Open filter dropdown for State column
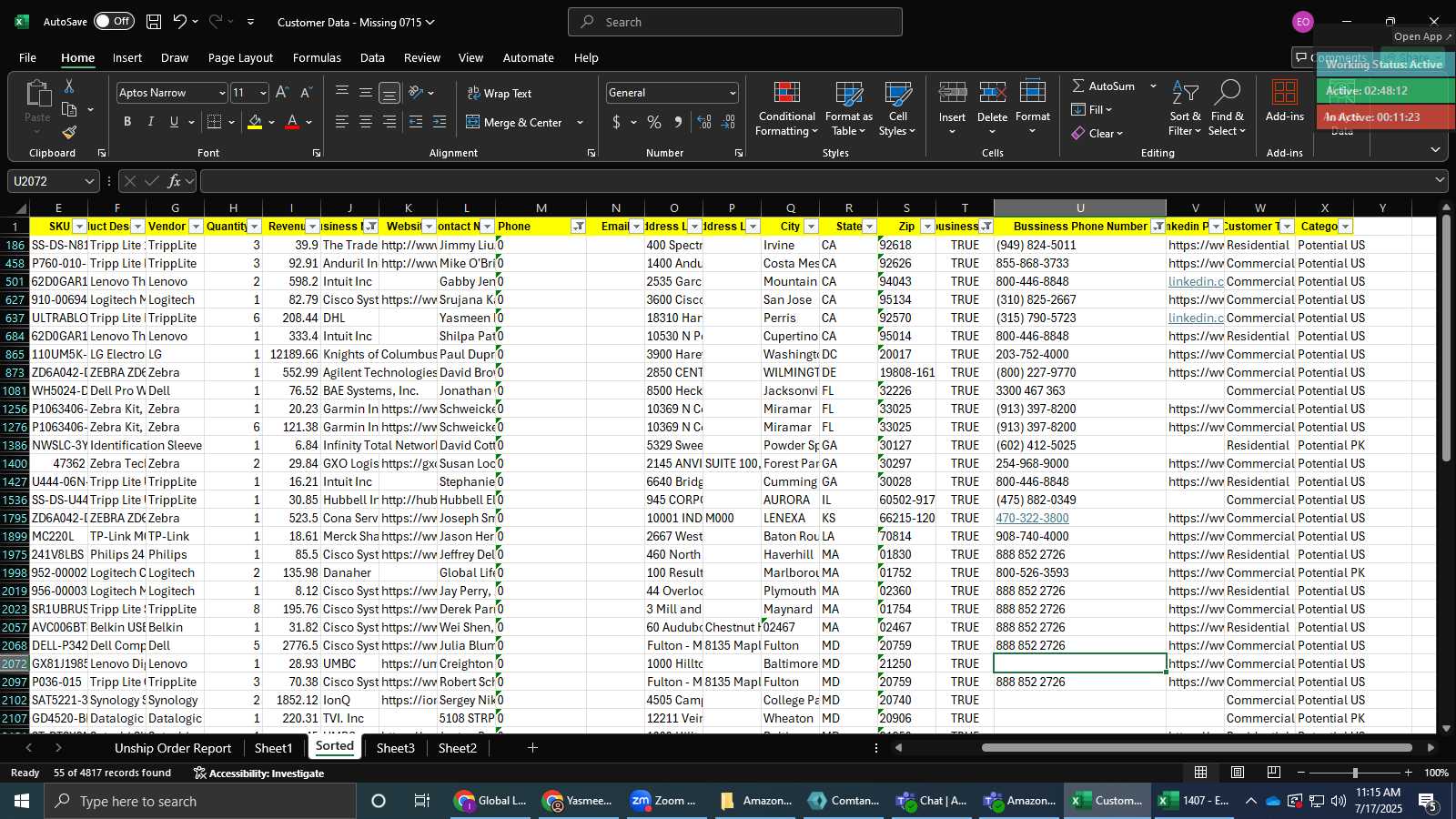Screen dimensions: 1456x819 869,227
